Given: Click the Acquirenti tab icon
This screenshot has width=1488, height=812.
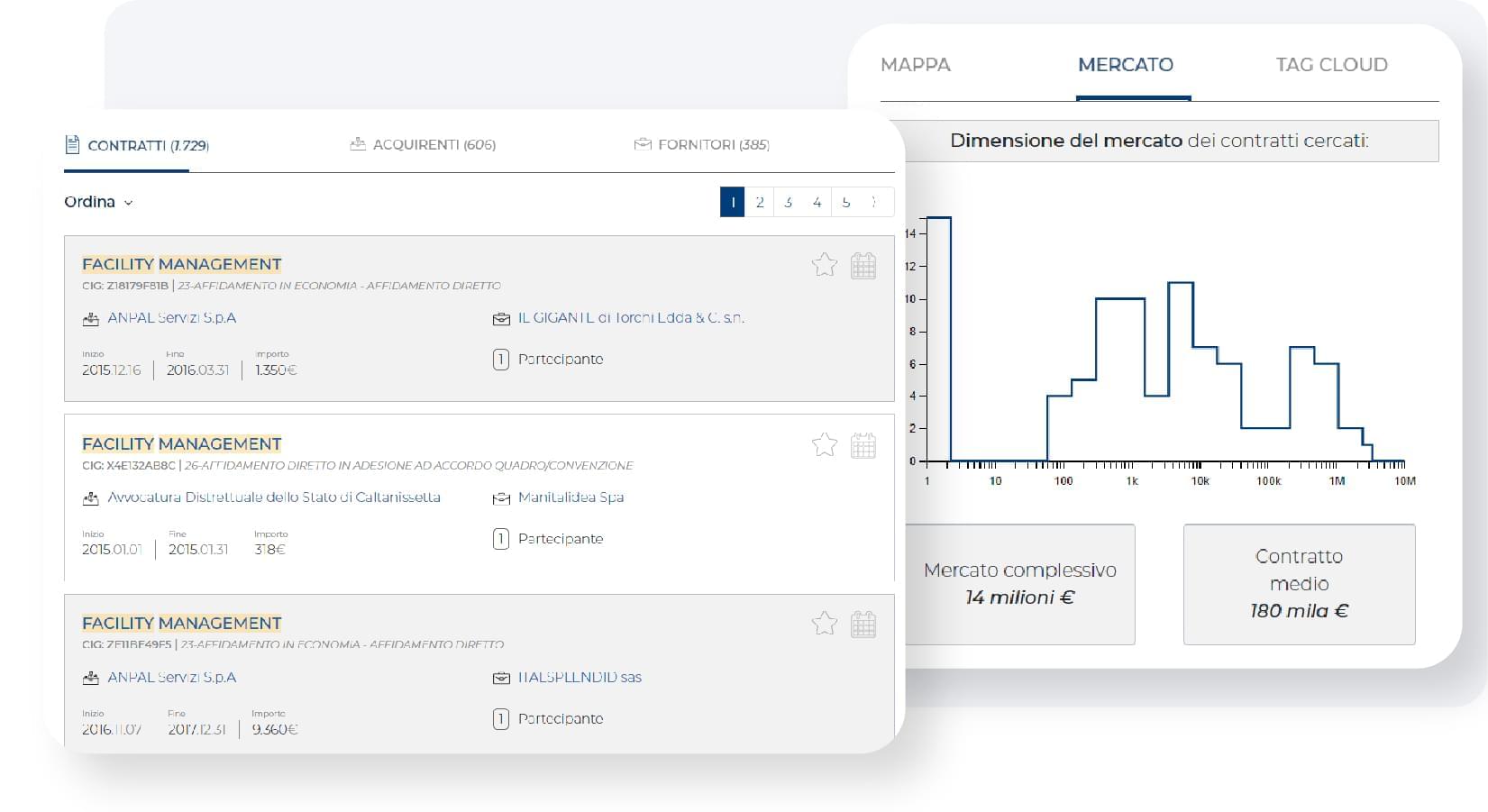Looking at the screenshot, I should tap(358, 144).
